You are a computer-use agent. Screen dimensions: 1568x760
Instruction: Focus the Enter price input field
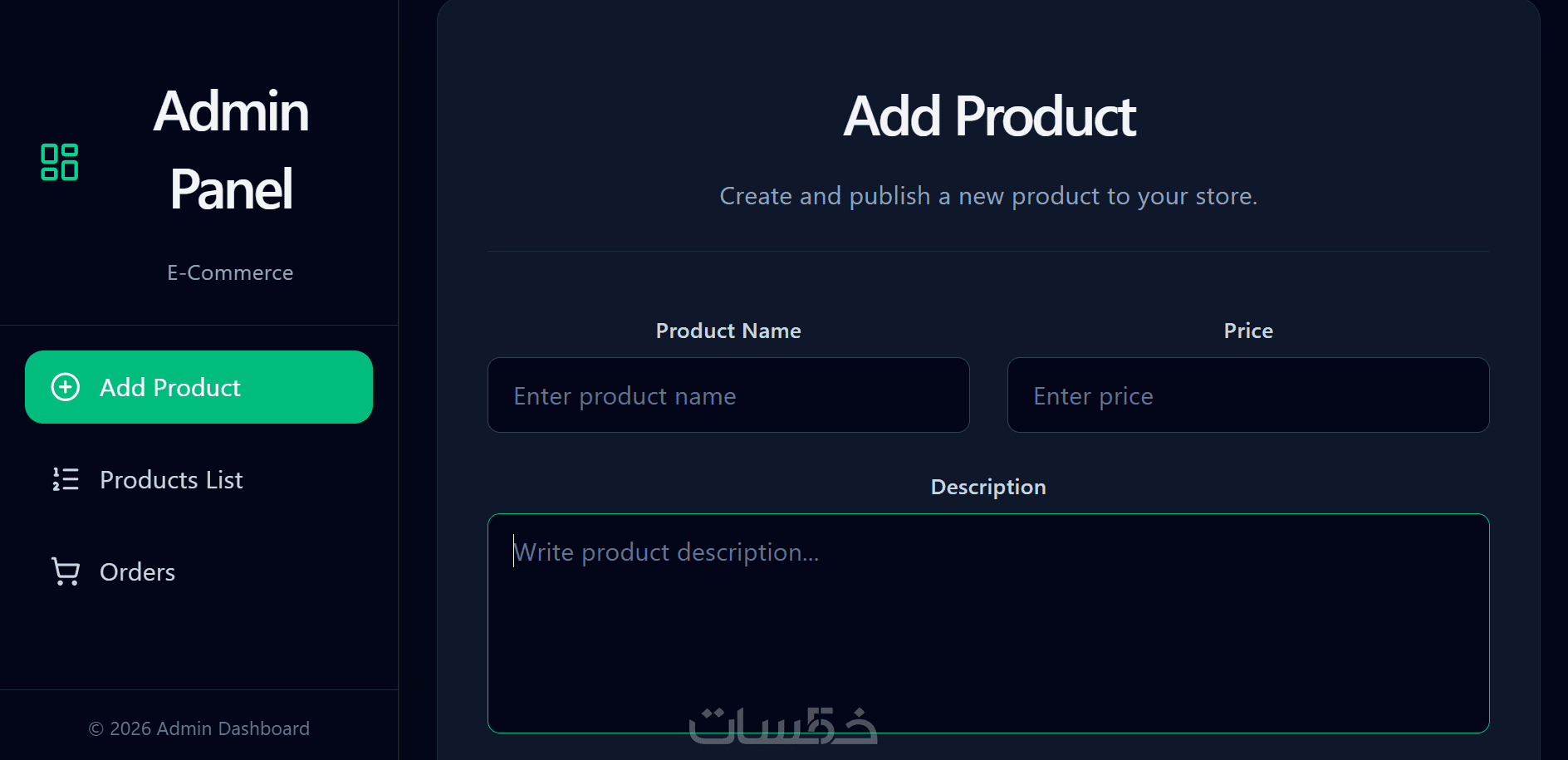pyautogui.click(x=1248, y=395)
